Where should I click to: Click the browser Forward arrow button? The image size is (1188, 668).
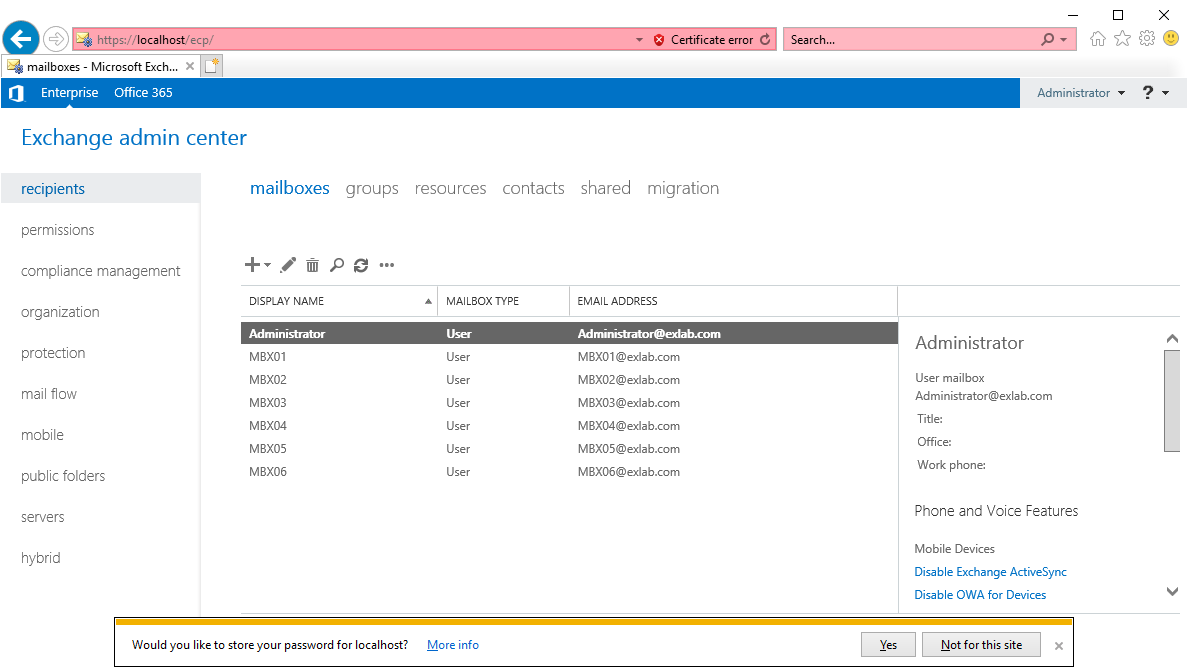tap(55, 39)
